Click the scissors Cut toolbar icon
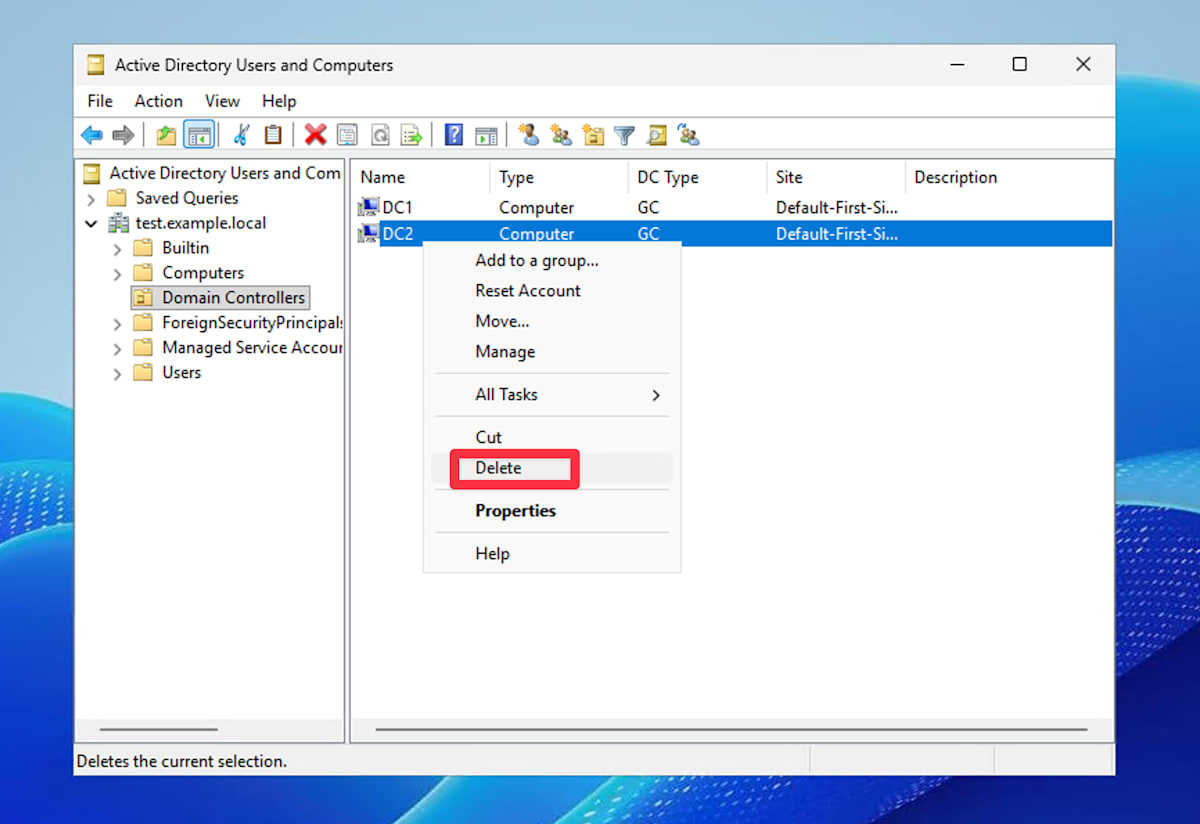The height and width of the screenshot is (824, 1200). pos(241,135)
